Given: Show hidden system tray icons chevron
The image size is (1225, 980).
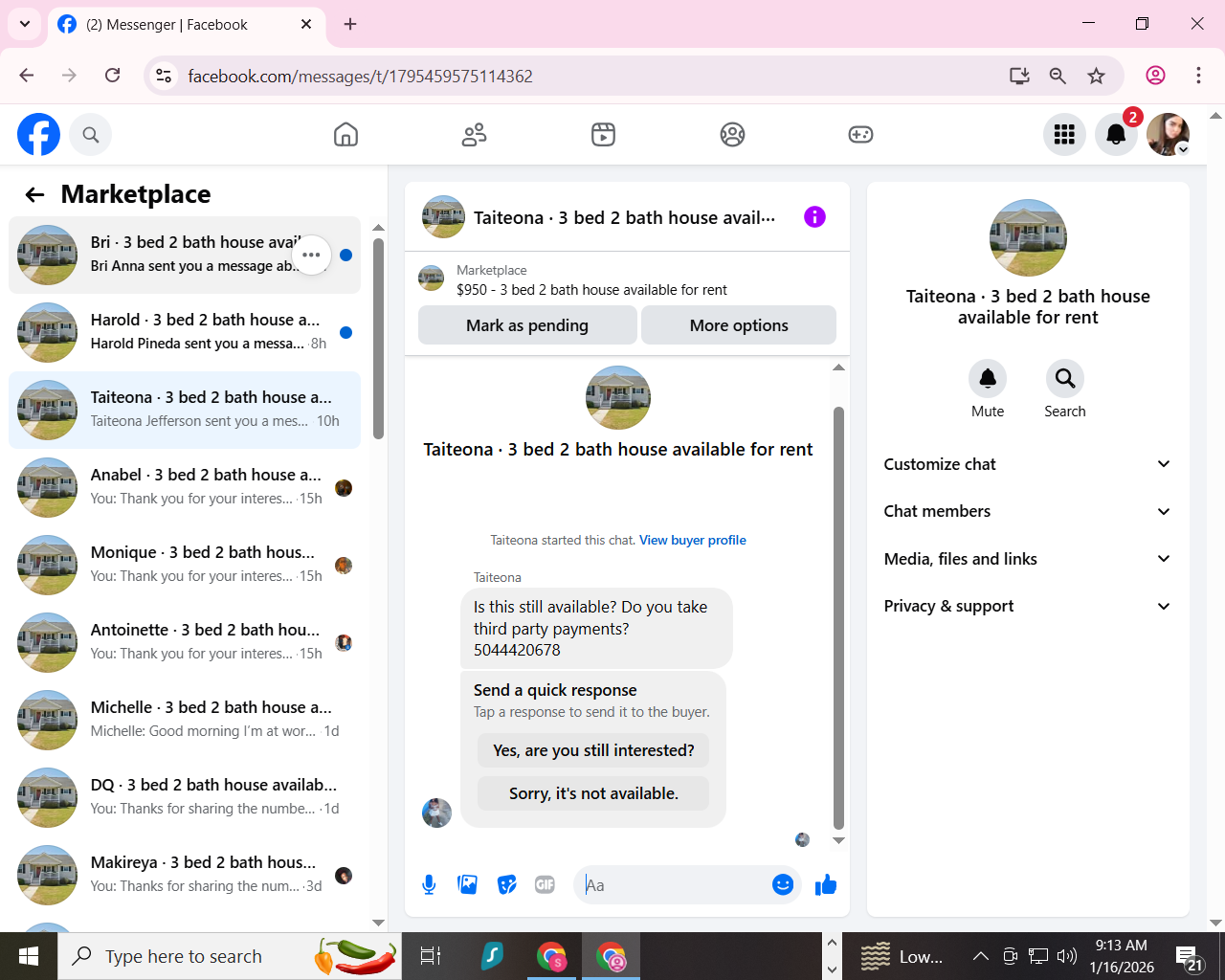Looking at the screenshot, I should coord(981,956).
